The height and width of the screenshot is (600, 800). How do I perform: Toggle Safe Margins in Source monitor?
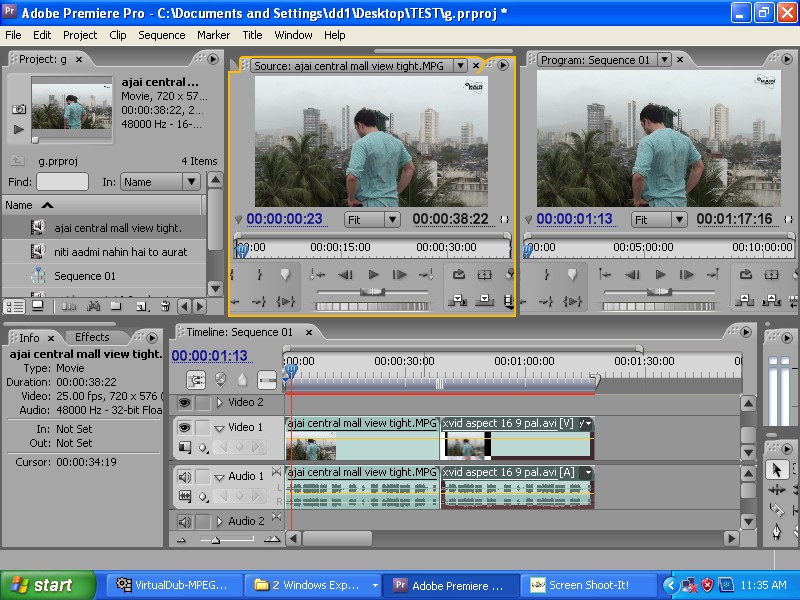(484, 275)
